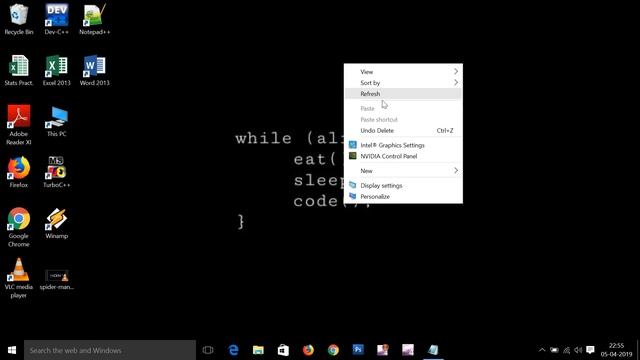Click the Search the web and Windows box
The height and width of the screenshot is (360, 640).
110,350
